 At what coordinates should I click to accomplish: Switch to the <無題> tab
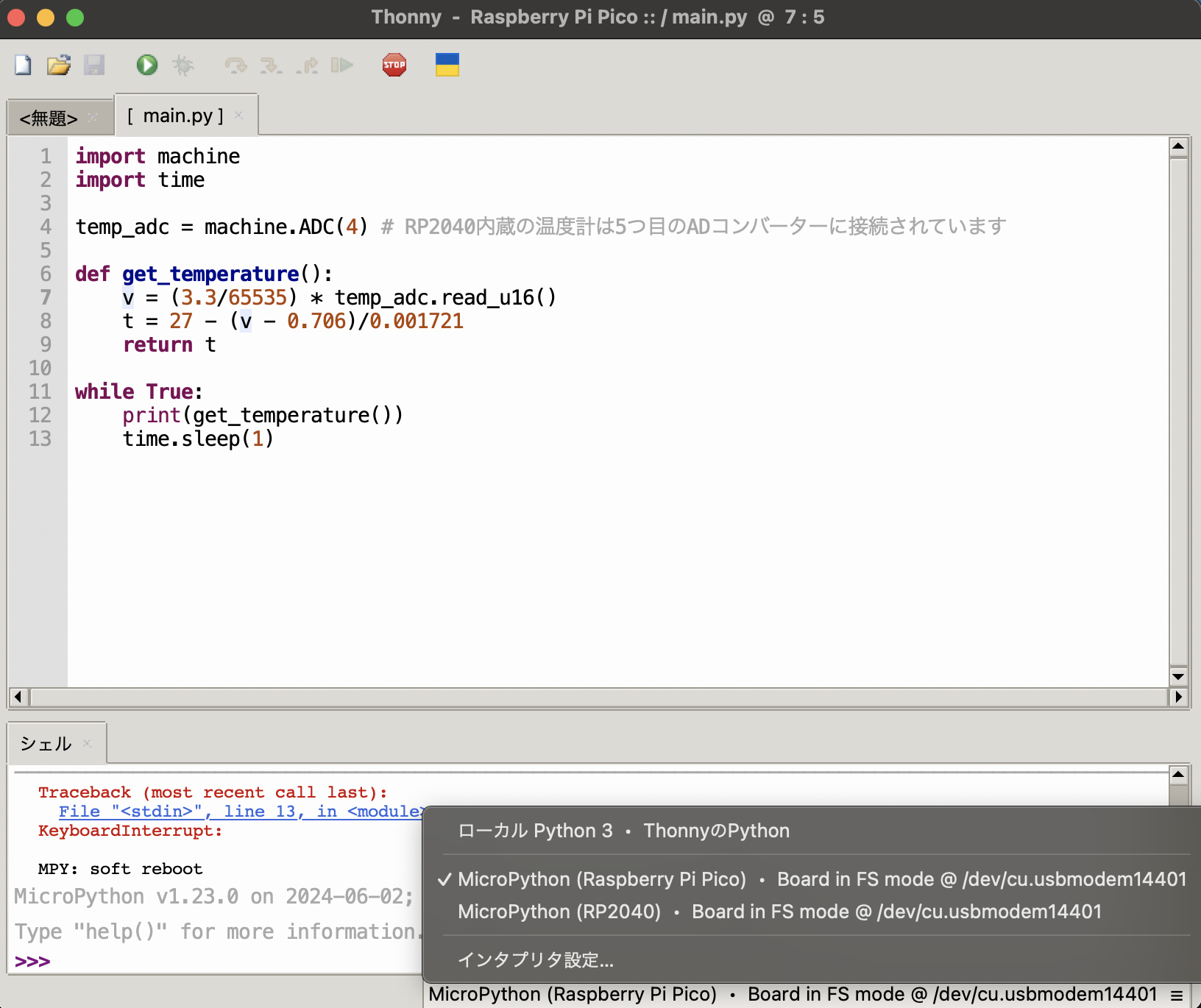(50, 117)
